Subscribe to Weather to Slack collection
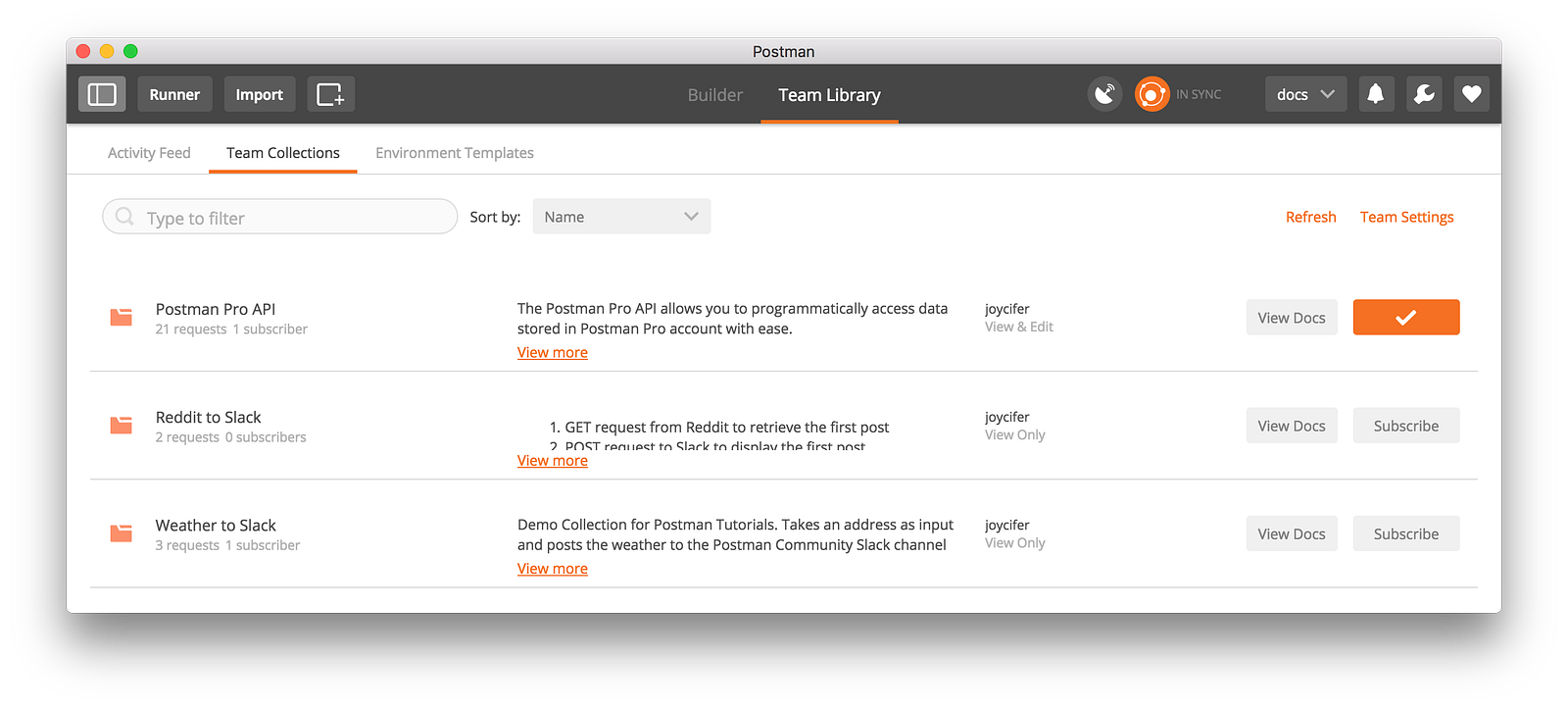This screenshot has height=708, width=1568. 1406,533
